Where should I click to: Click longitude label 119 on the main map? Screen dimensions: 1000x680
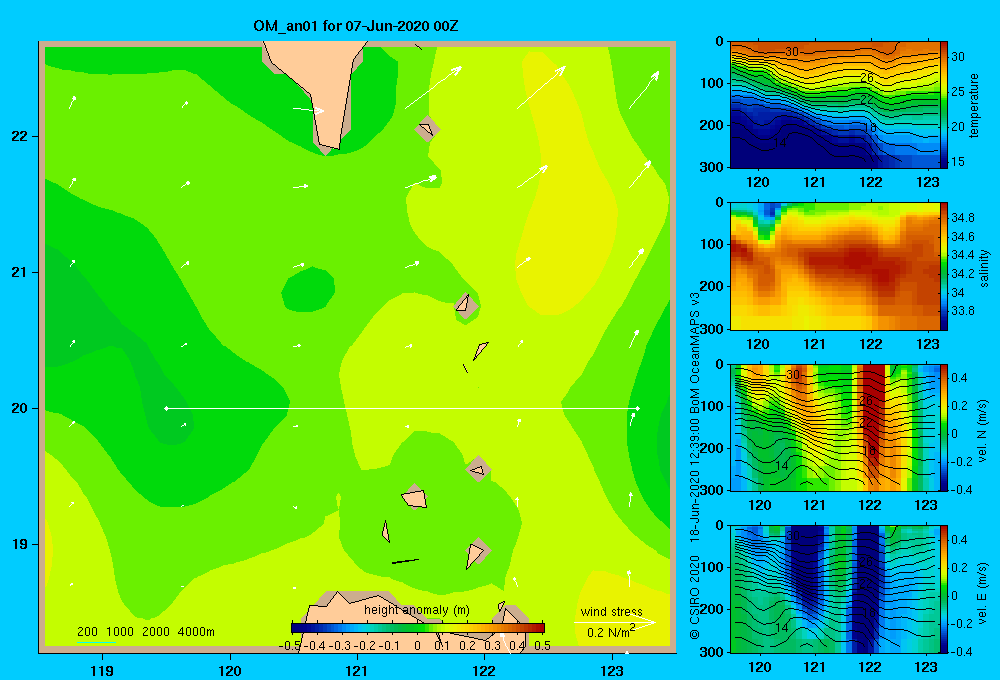103,670
